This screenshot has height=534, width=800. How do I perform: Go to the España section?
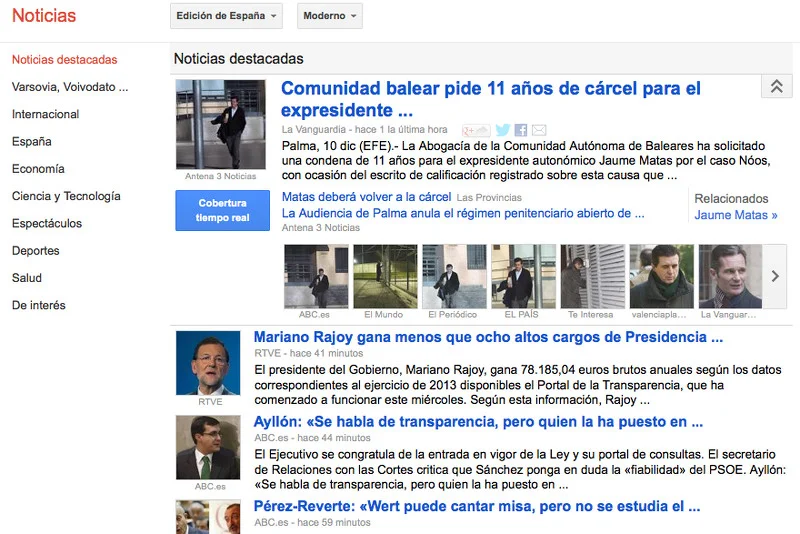32,141
